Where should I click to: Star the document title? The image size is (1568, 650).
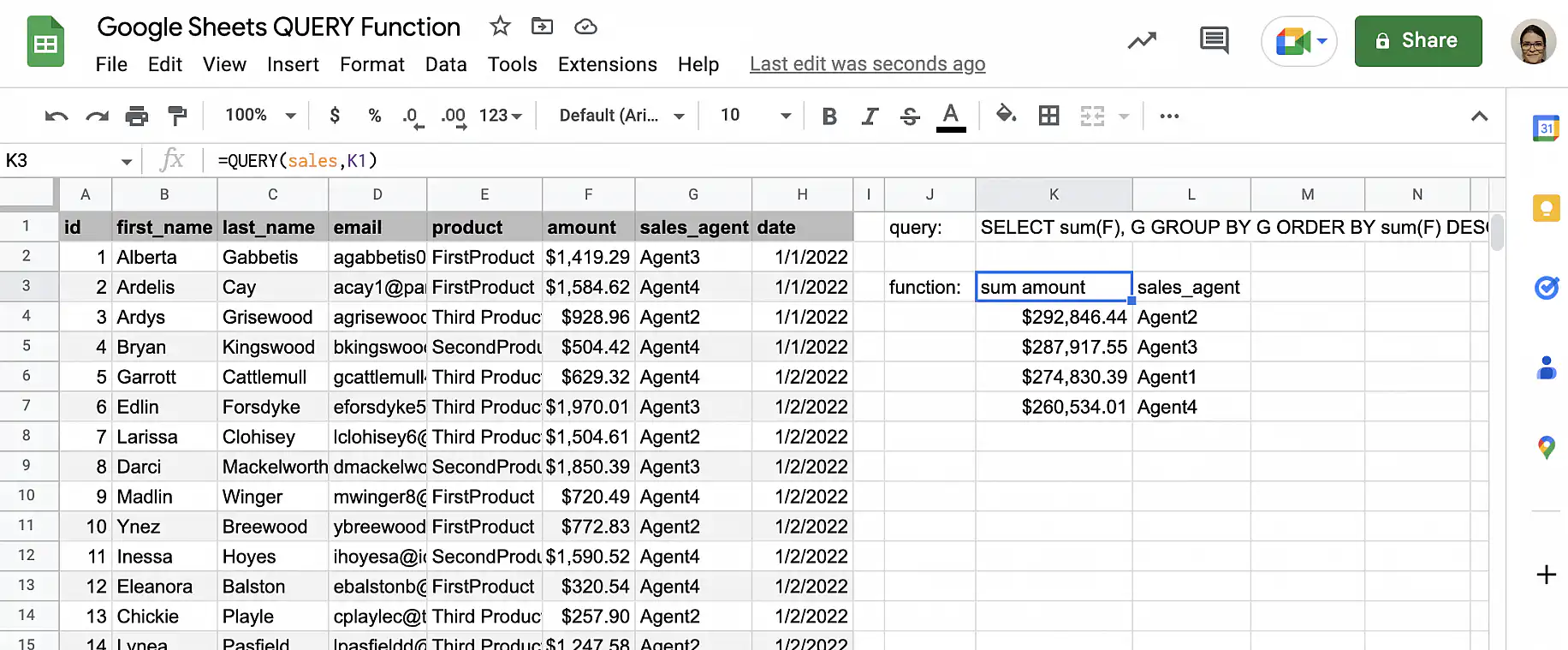[x=500, y=27]
